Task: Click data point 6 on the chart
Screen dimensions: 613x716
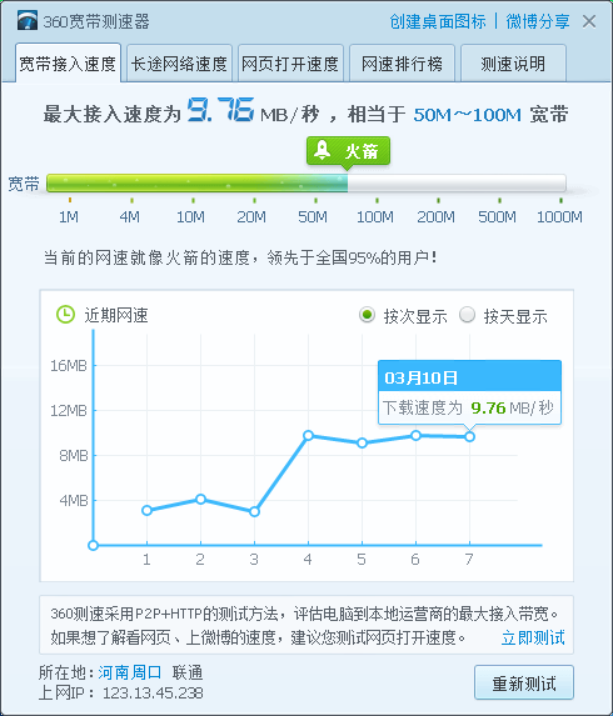Action: tap(416, 435)
